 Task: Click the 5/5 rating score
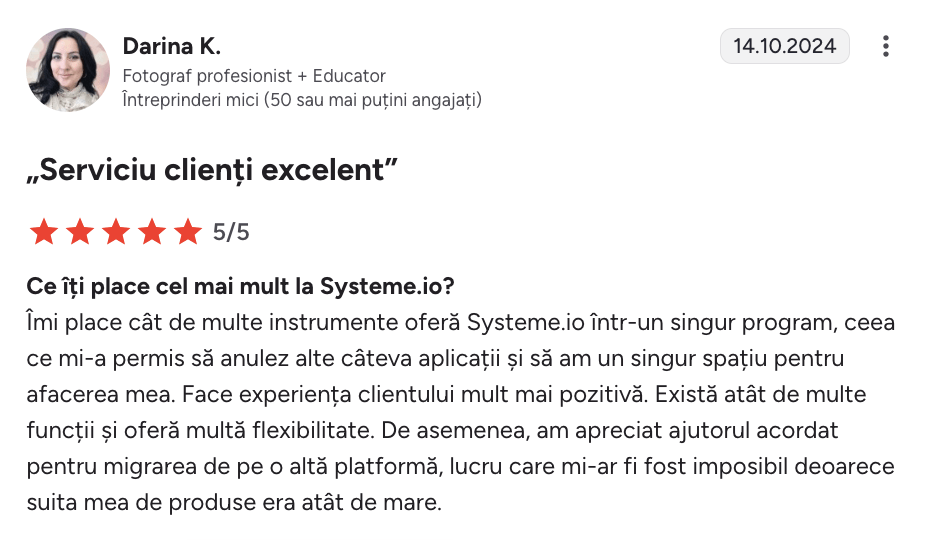pyautogui.click(x=231, y=233)
